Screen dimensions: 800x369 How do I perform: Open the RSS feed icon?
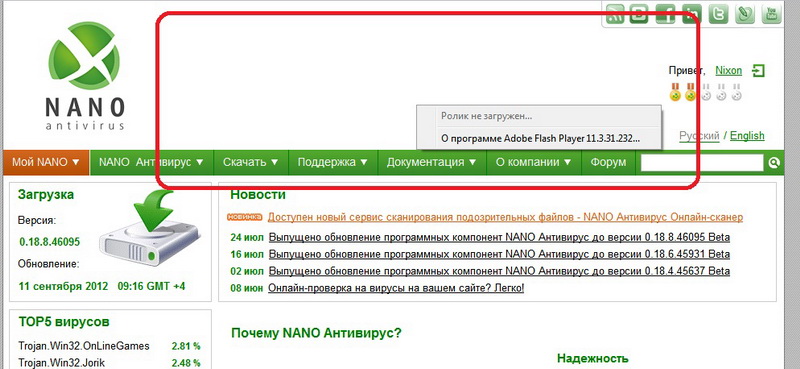tap(616, 14)
